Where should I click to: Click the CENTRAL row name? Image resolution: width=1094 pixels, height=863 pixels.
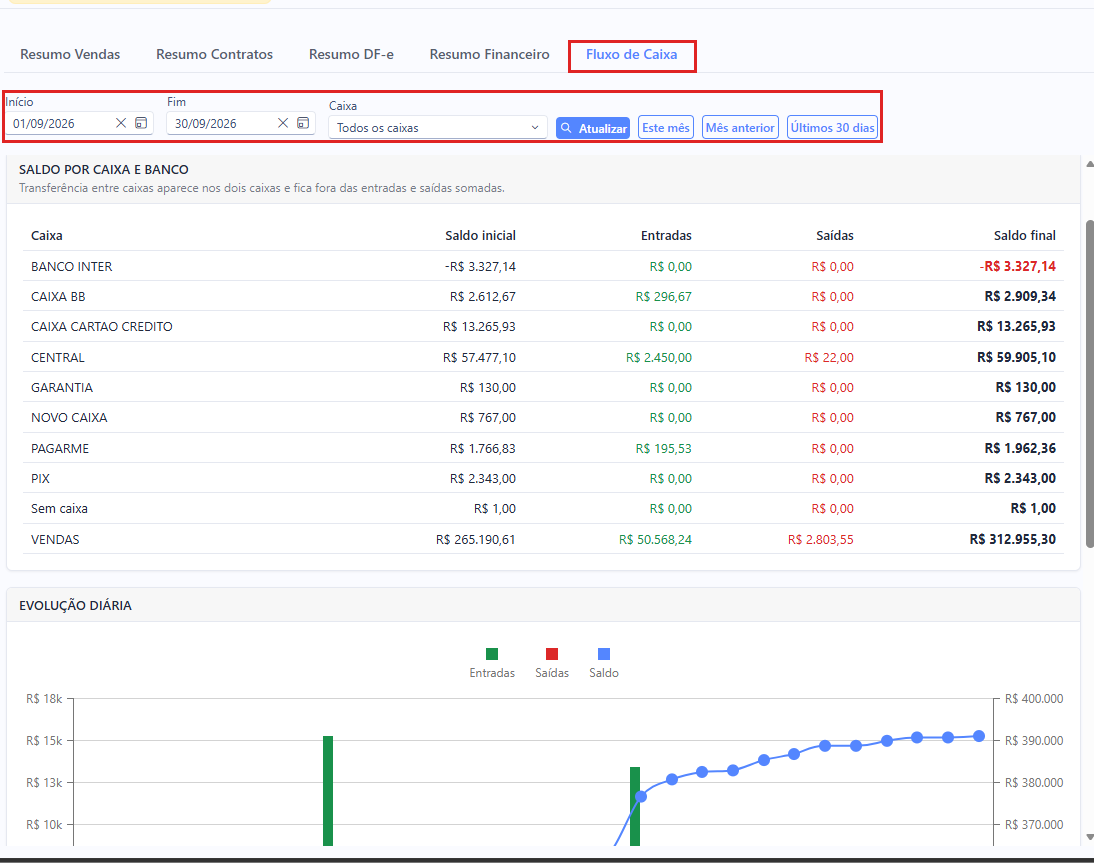pos(58,357)
